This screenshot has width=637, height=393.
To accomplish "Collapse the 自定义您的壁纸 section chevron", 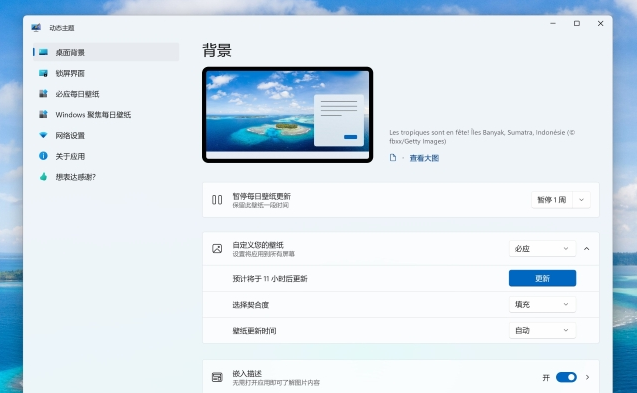I will (x=587, y=249).
